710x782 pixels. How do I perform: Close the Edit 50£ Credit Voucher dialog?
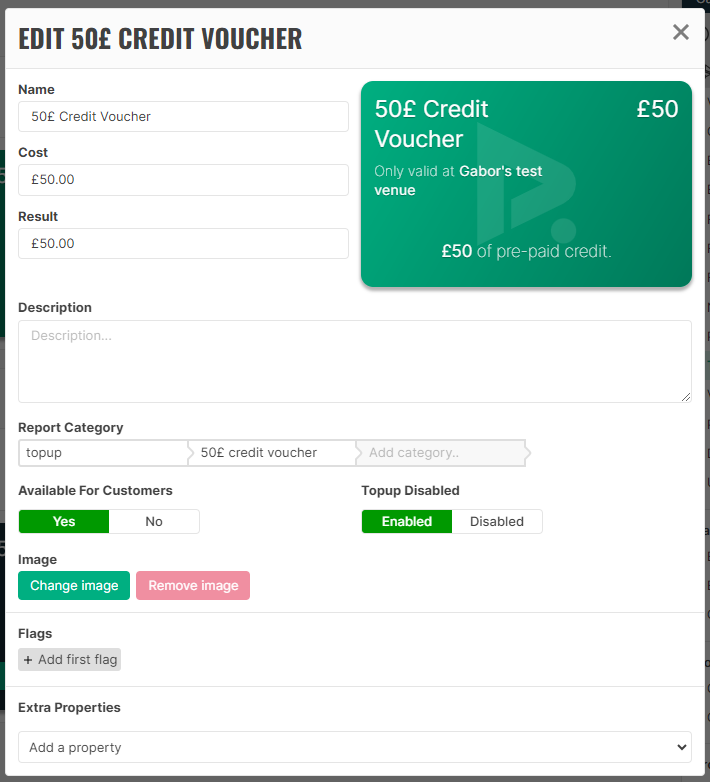681,32
